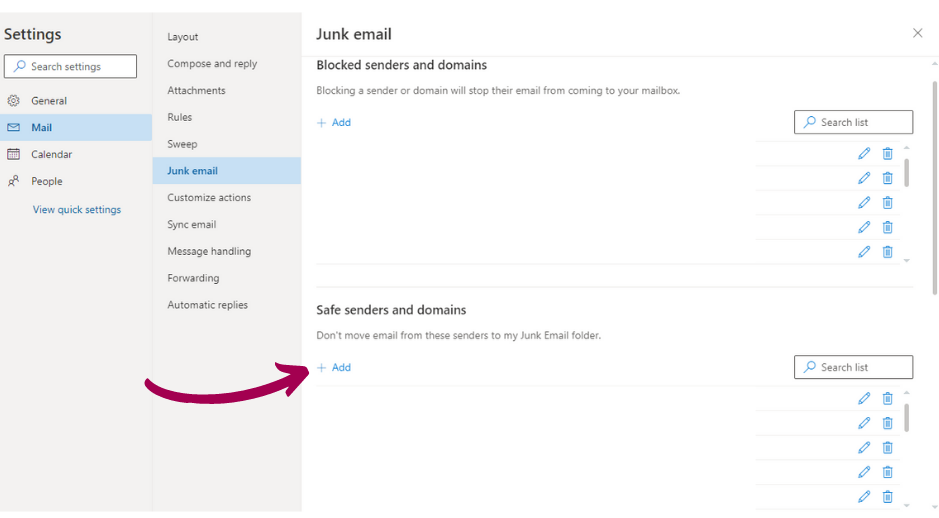Open Sync email settings
This screenshot has height=518, width=939.
click(x=226, y=224)
